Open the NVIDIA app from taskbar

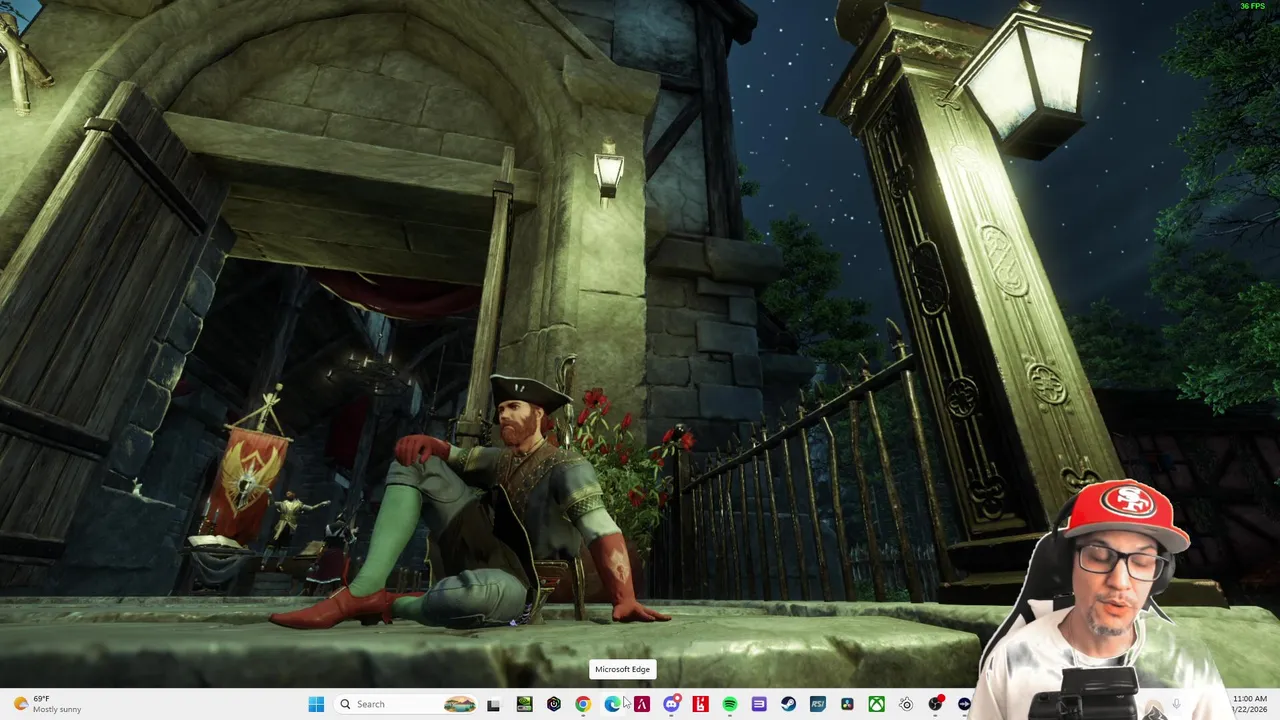(x=524, y=704)
